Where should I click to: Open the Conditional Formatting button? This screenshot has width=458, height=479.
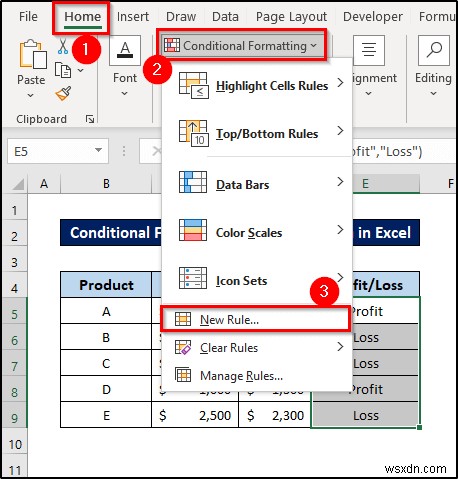tap(242, 45)
